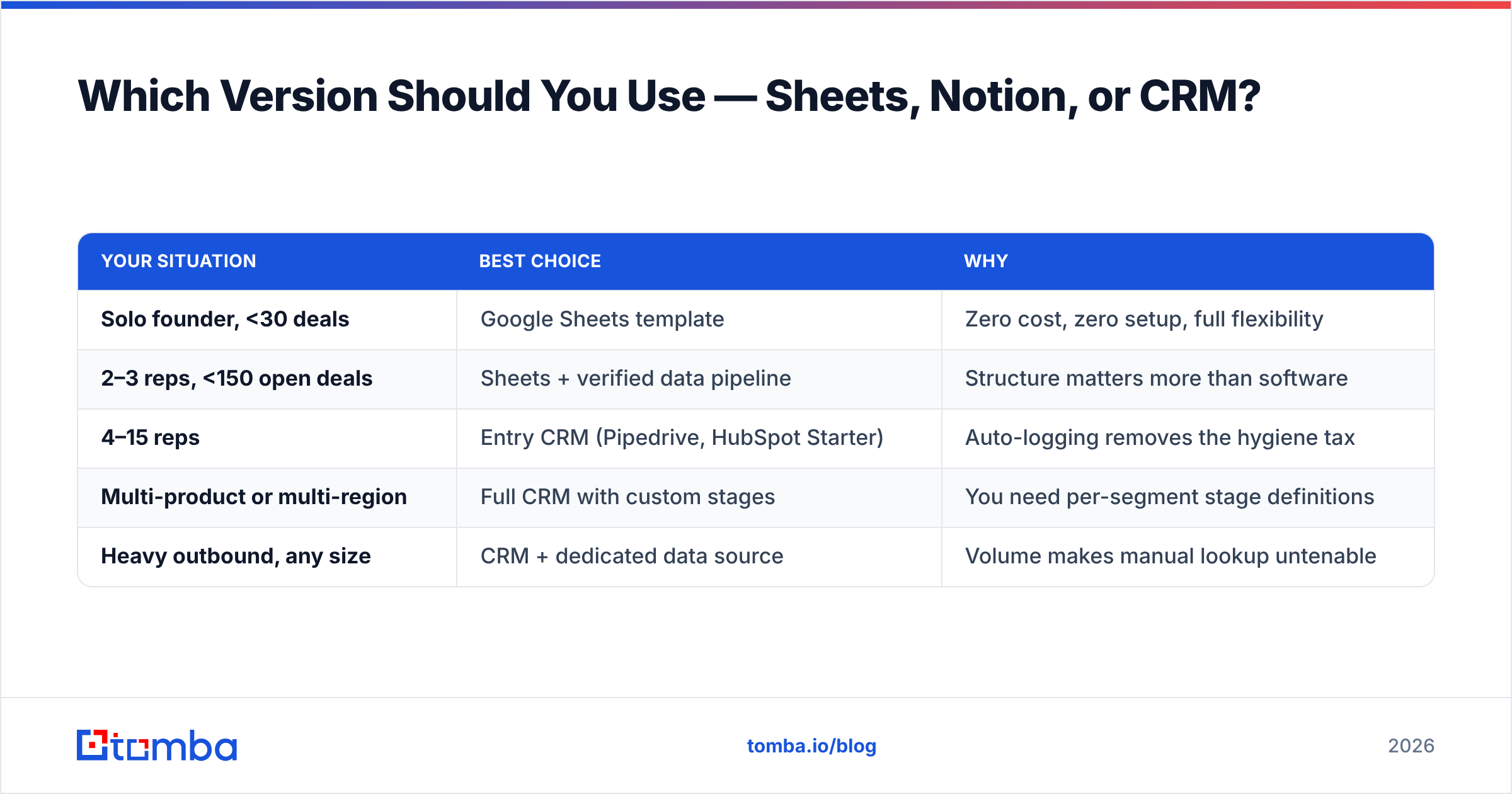Click 'Entry CRM (Pipedrive, HubSpot Starter)'
Image resolution: width=1512 pixels, height=794 pixels.
[x=682, y=438]
